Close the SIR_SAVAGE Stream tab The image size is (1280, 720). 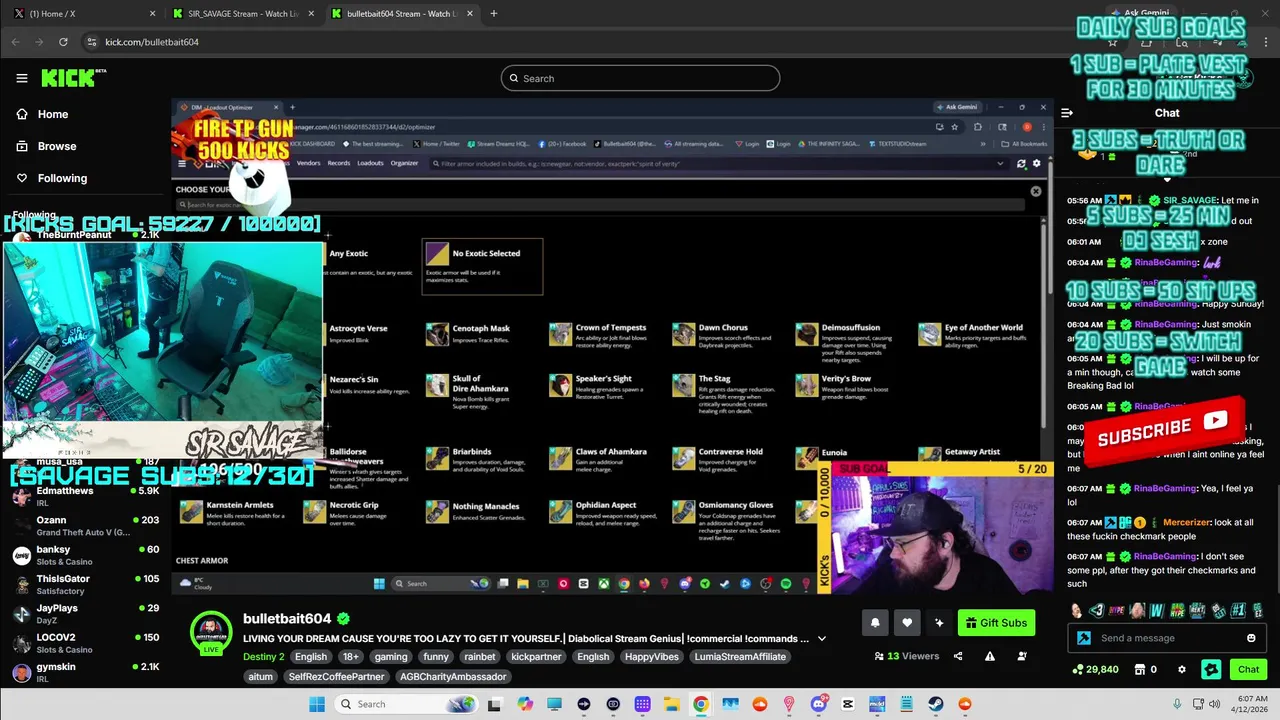(311, 13)
